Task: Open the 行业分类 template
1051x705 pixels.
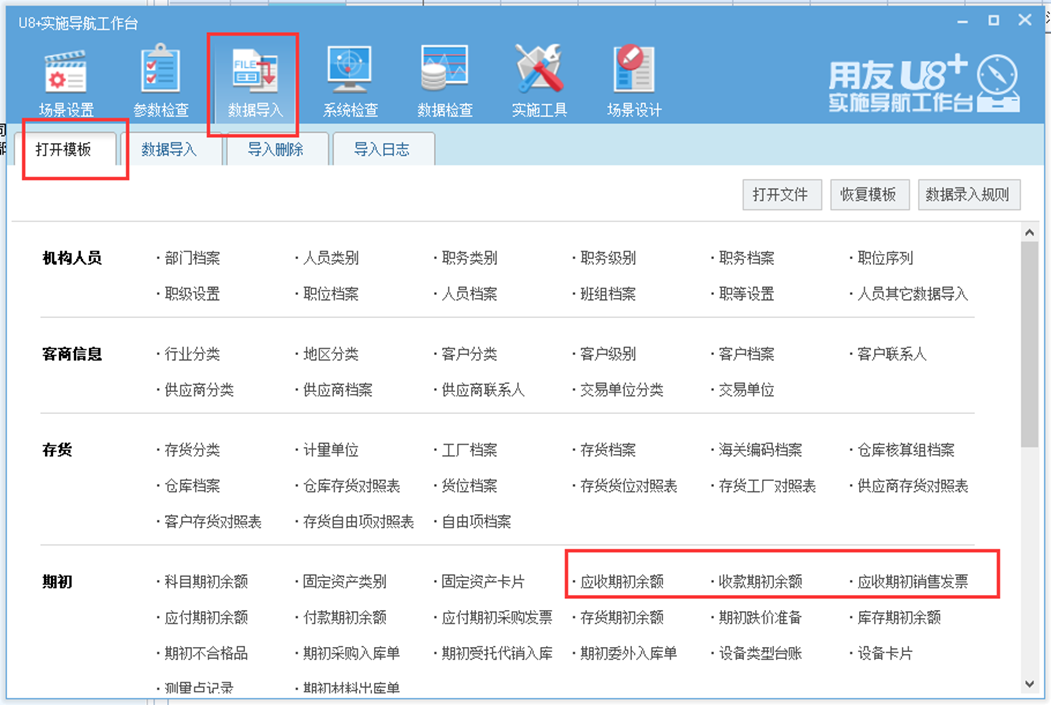Action: coord(192,354)
